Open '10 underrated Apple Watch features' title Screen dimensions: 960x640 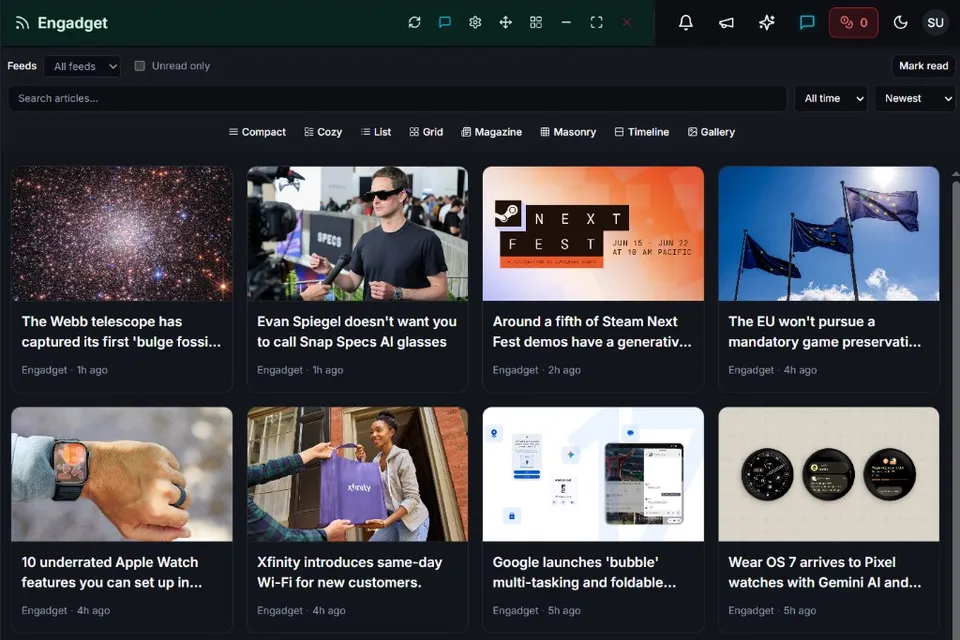point(112,572)
